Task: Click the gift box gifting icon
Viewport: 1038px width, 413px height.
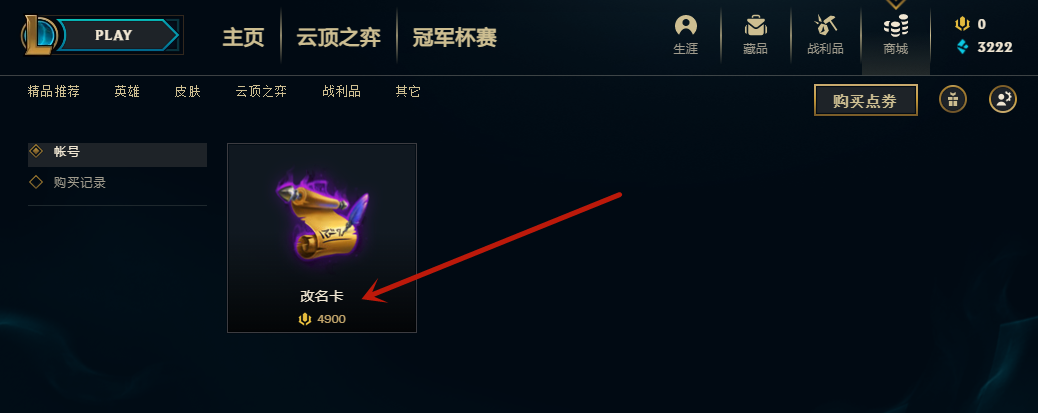Action: click(x=953, y=100)
